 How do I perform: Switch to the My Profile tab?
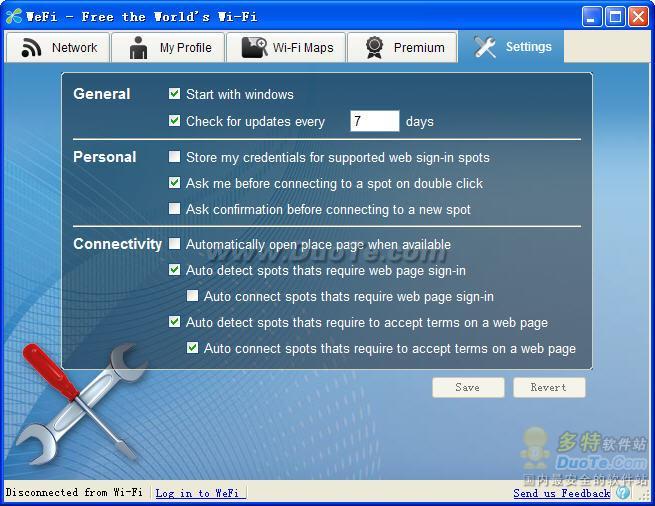(168, 47)
